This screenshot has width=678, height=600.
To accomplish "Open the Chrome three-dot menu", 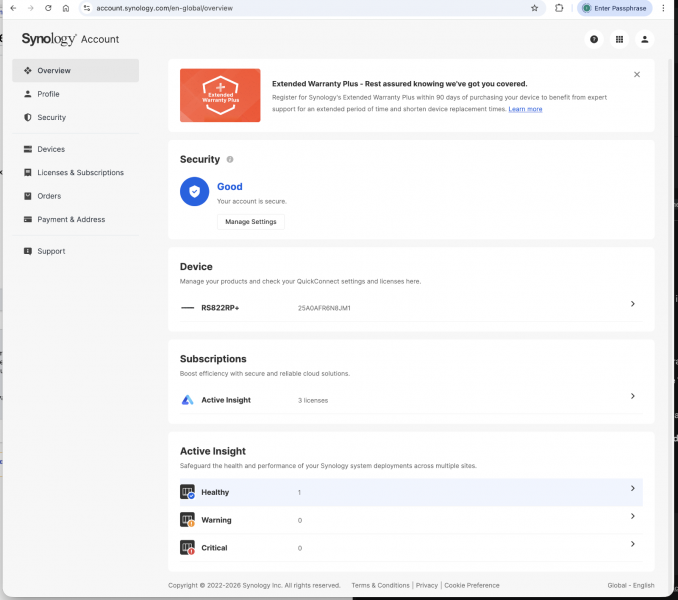I will point(663,8).
